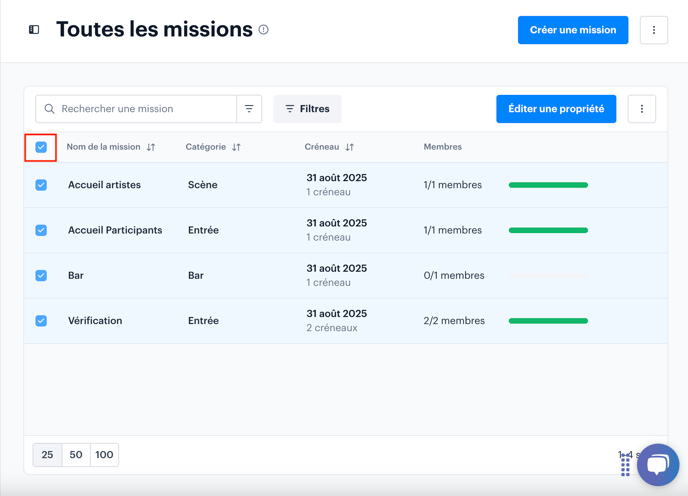Show 25 rows per page
Viewport: 688px width, 496px height.
[x=47, y=455]
